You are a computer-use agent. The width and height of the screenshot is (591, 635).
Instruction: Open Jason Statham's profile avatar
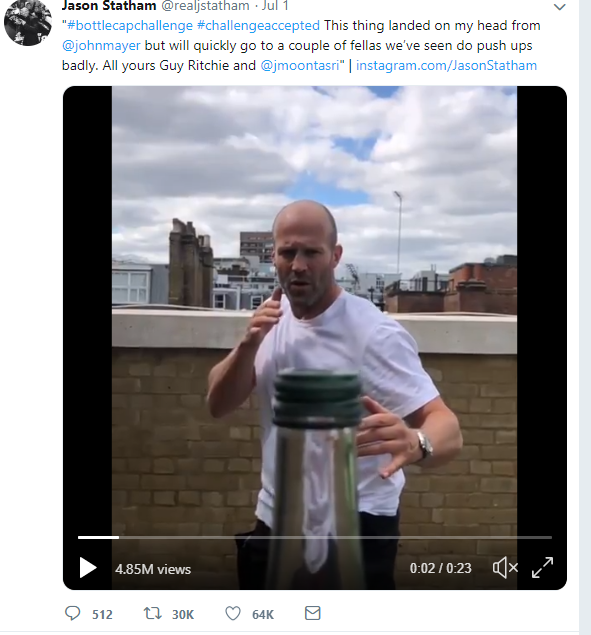28,22
